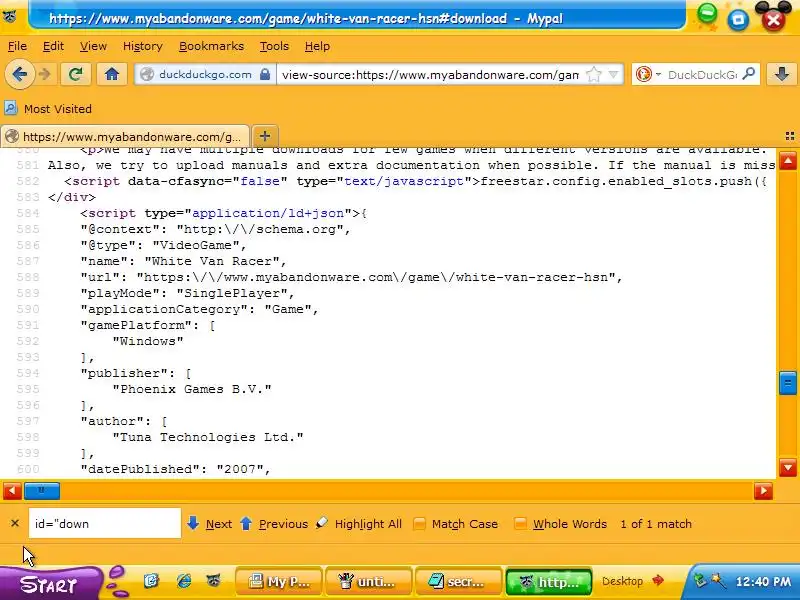
Task: Open the File menu
Action: (x=17, y=46)
